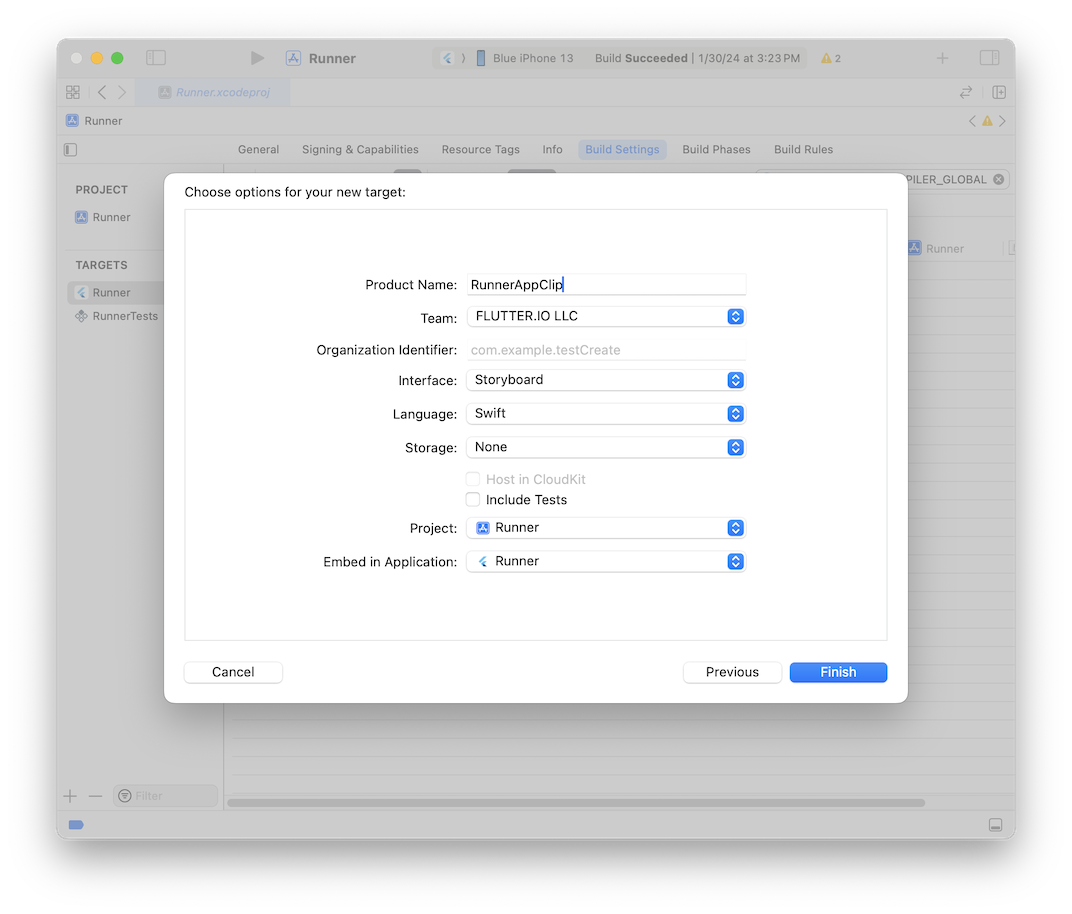Expand the Language dropdown set to Swift
This screenshot has width=1072, height=914.
tap(605, 413)
